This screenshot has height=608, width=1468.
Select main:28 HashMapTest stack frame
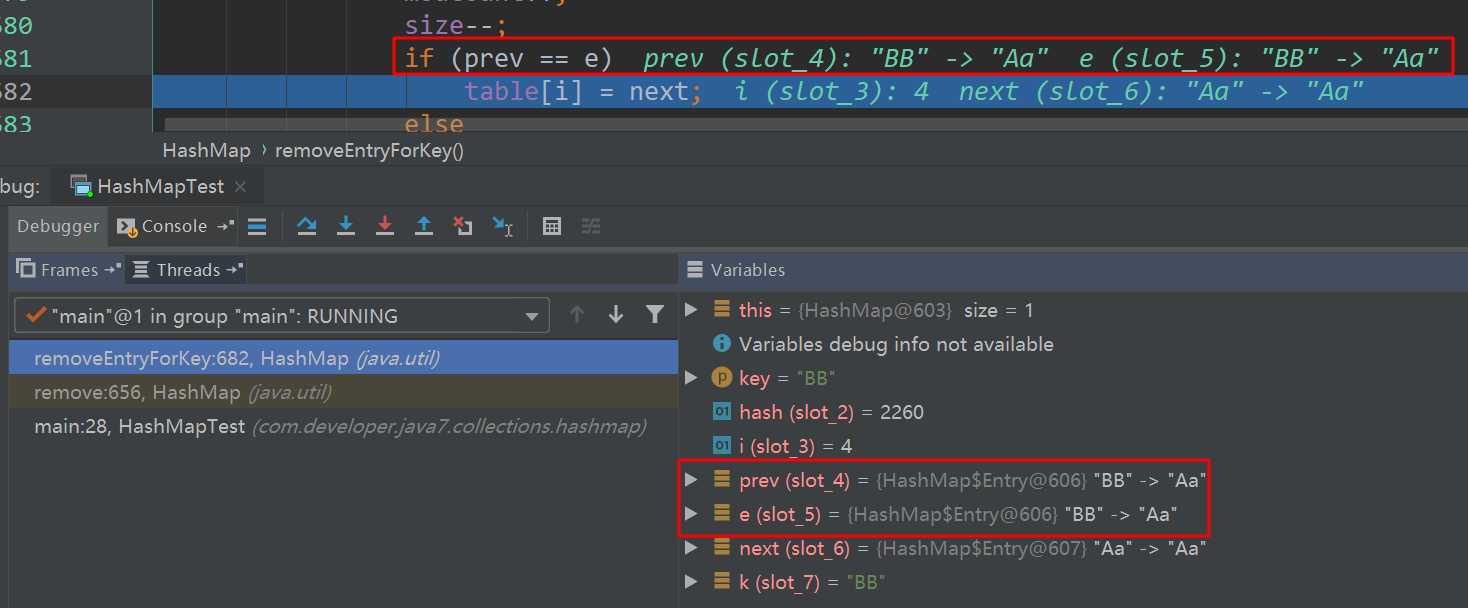pos(139,427)
